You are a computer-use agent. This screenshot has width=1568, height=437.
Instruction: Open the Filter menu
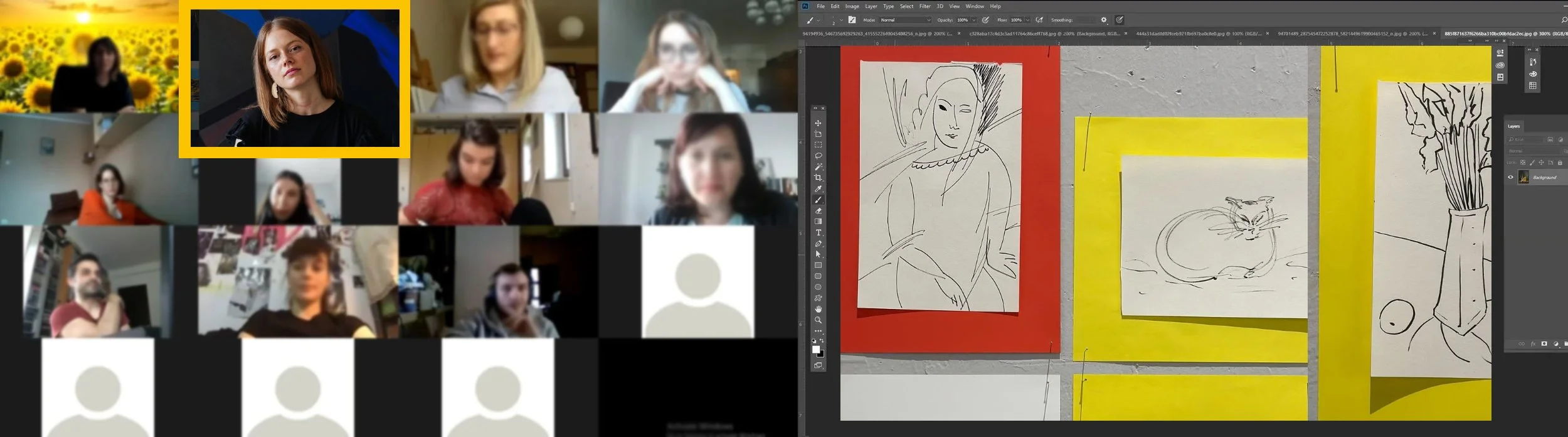pos(924,6)
